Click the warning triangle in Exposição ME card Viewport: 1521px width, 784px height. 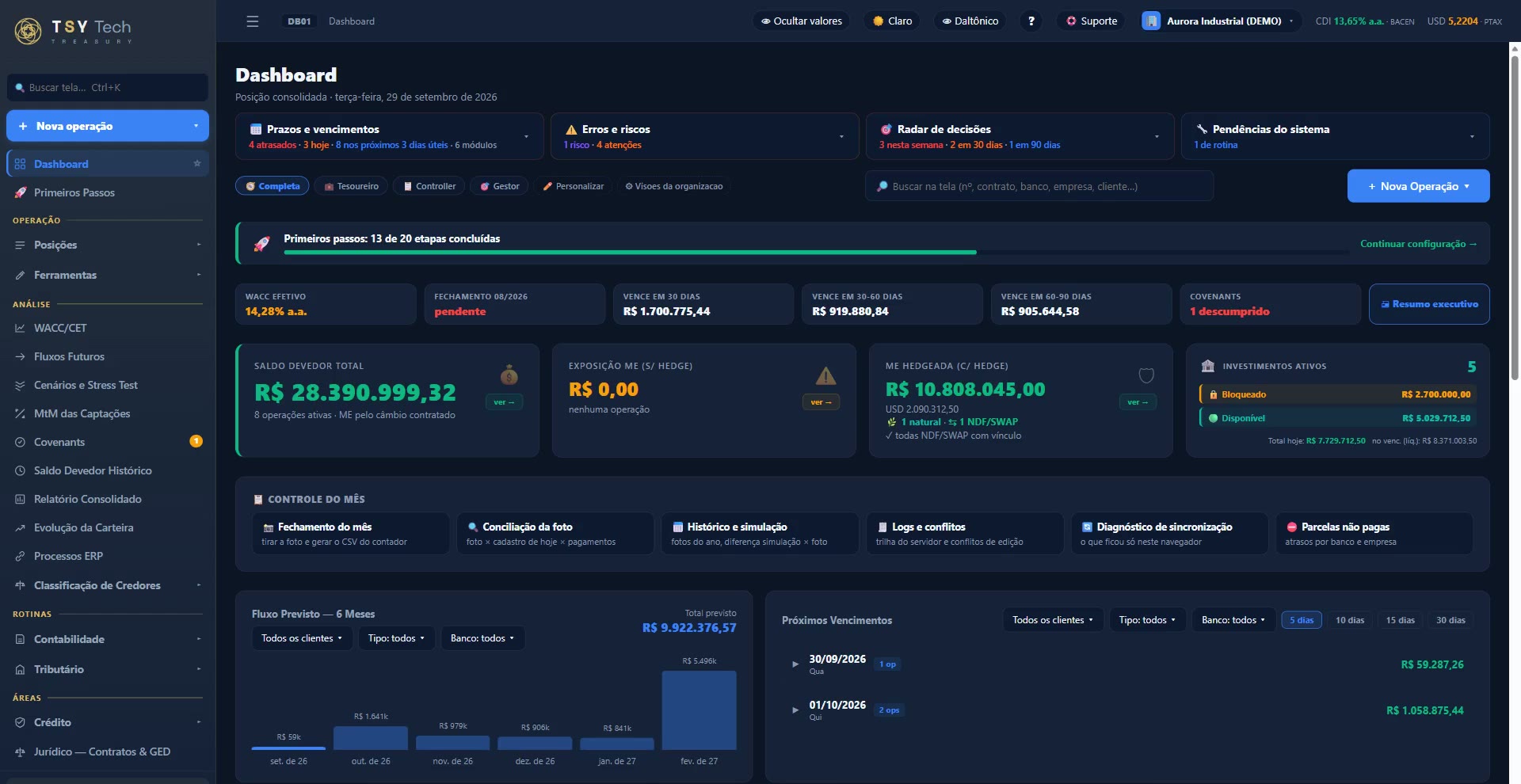click(x=825, y=376)
